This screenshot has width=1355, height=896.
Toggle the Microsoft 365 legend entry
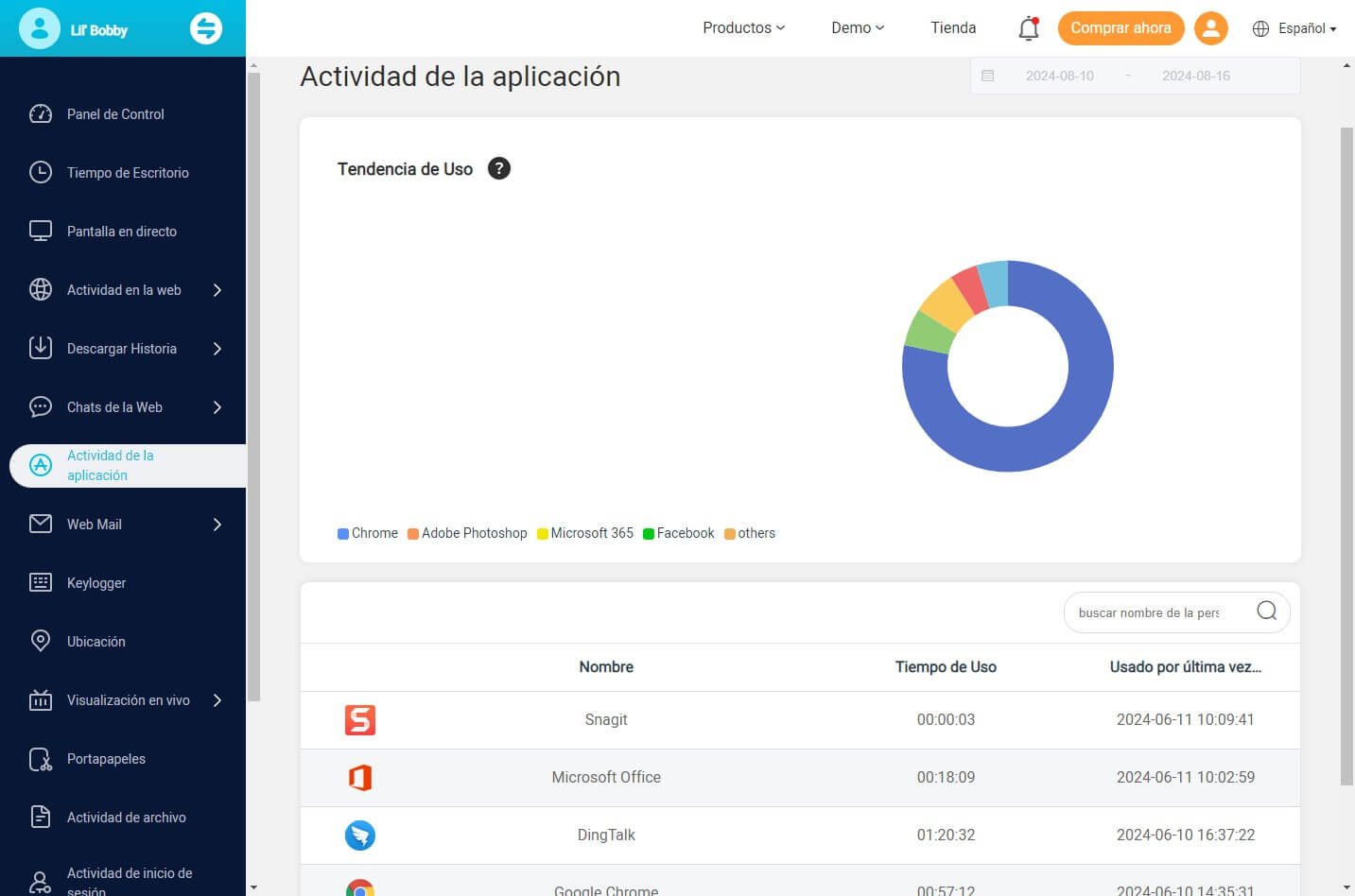(x=585, y=533)
